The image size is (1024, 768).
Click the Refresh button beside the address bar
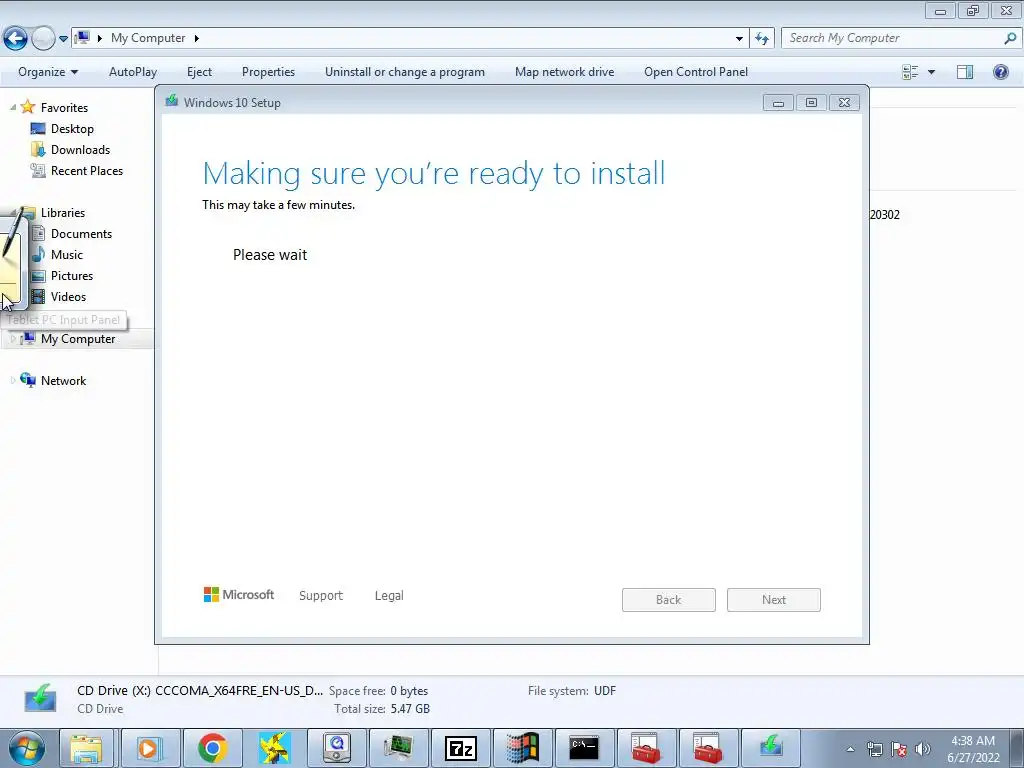tap(762, 39)
